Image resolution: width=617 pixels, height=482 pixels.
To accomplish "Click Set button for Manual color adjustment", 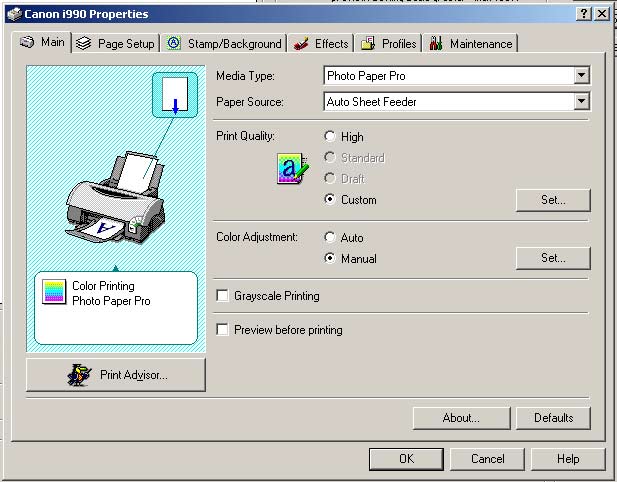I will [x=553, y=258].
